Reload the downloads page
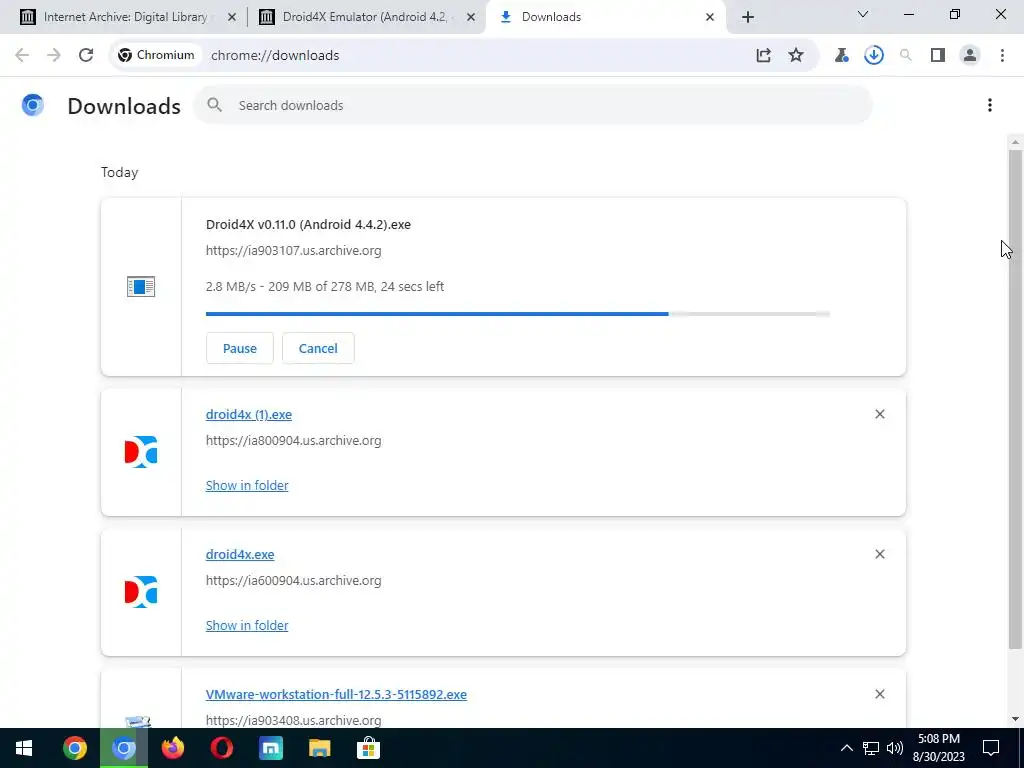The height and width of the screenshot is (768, 1024). pos(86,56)
